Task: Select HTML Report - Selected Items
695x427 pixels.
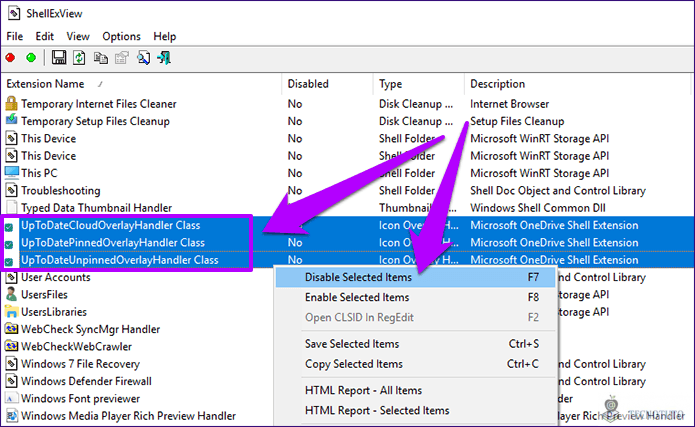Action: point(415,410)
